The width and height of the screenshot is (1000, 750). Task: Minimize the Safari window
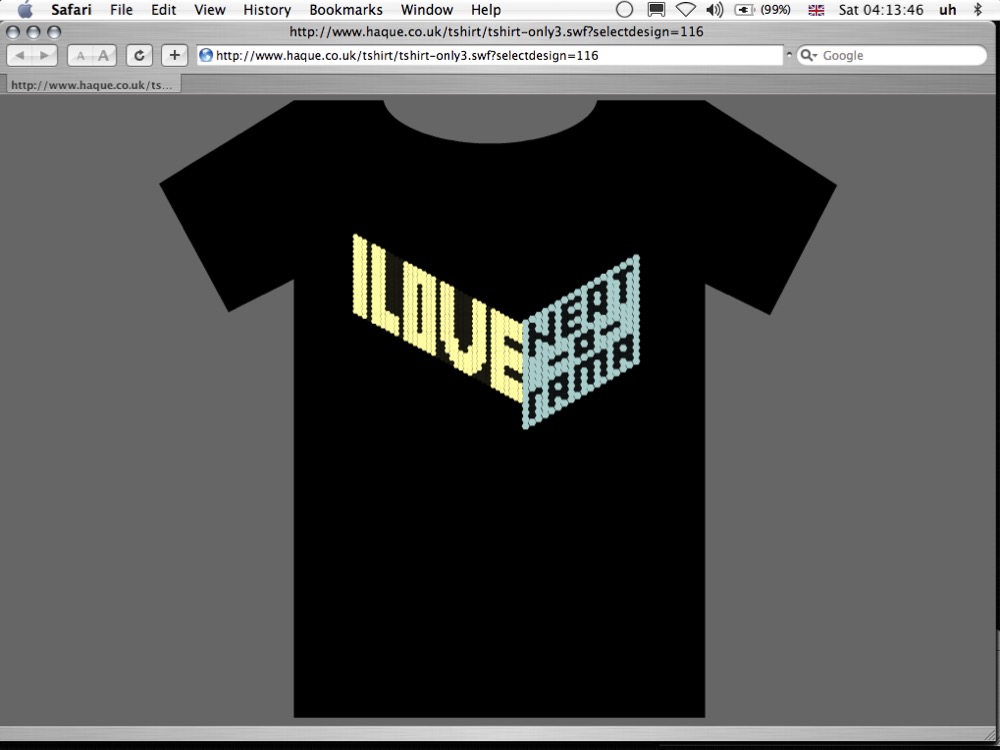(33, 32)
